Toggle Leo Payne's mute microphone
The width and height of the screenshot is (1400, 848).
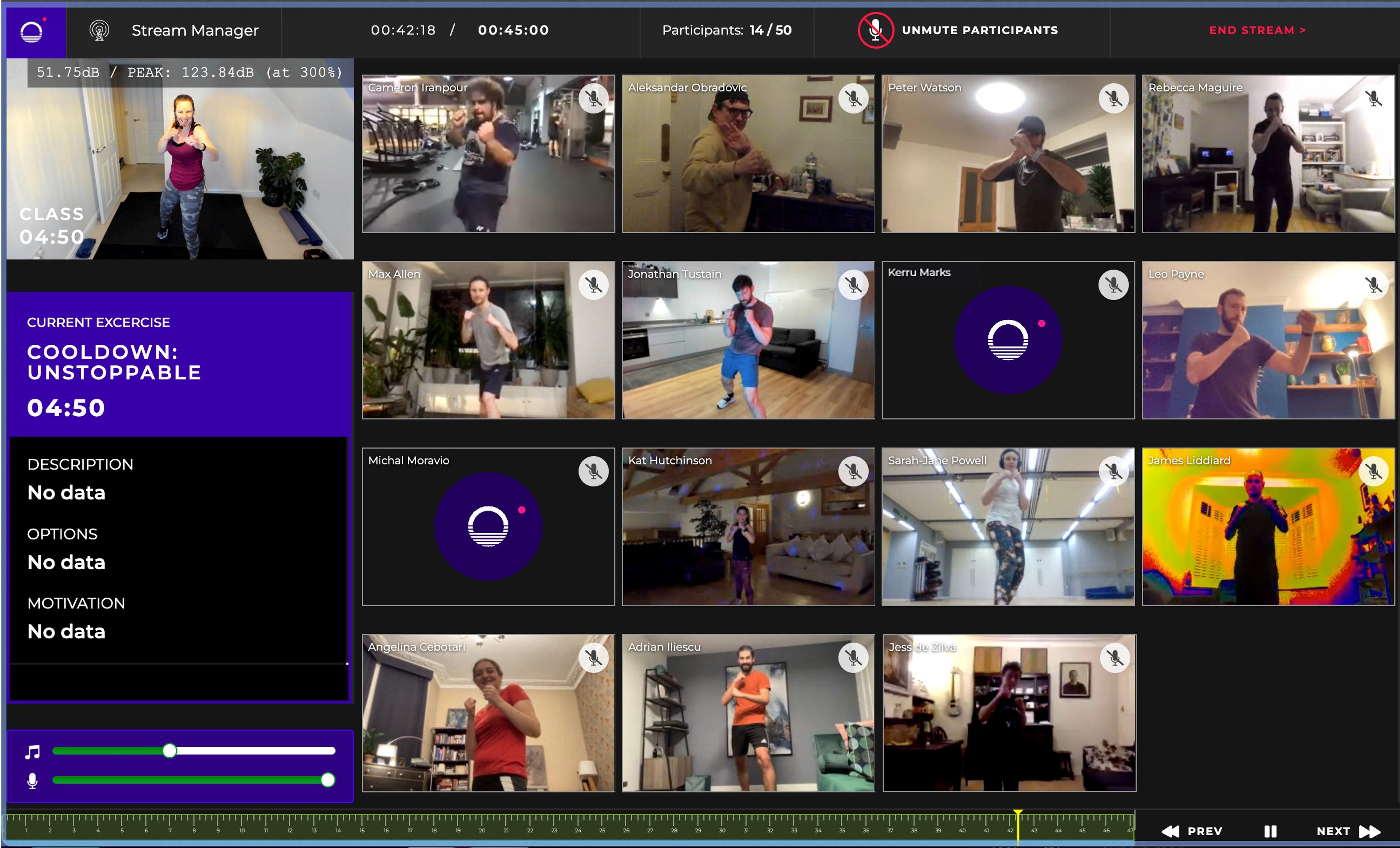[x=1373, y=285]
